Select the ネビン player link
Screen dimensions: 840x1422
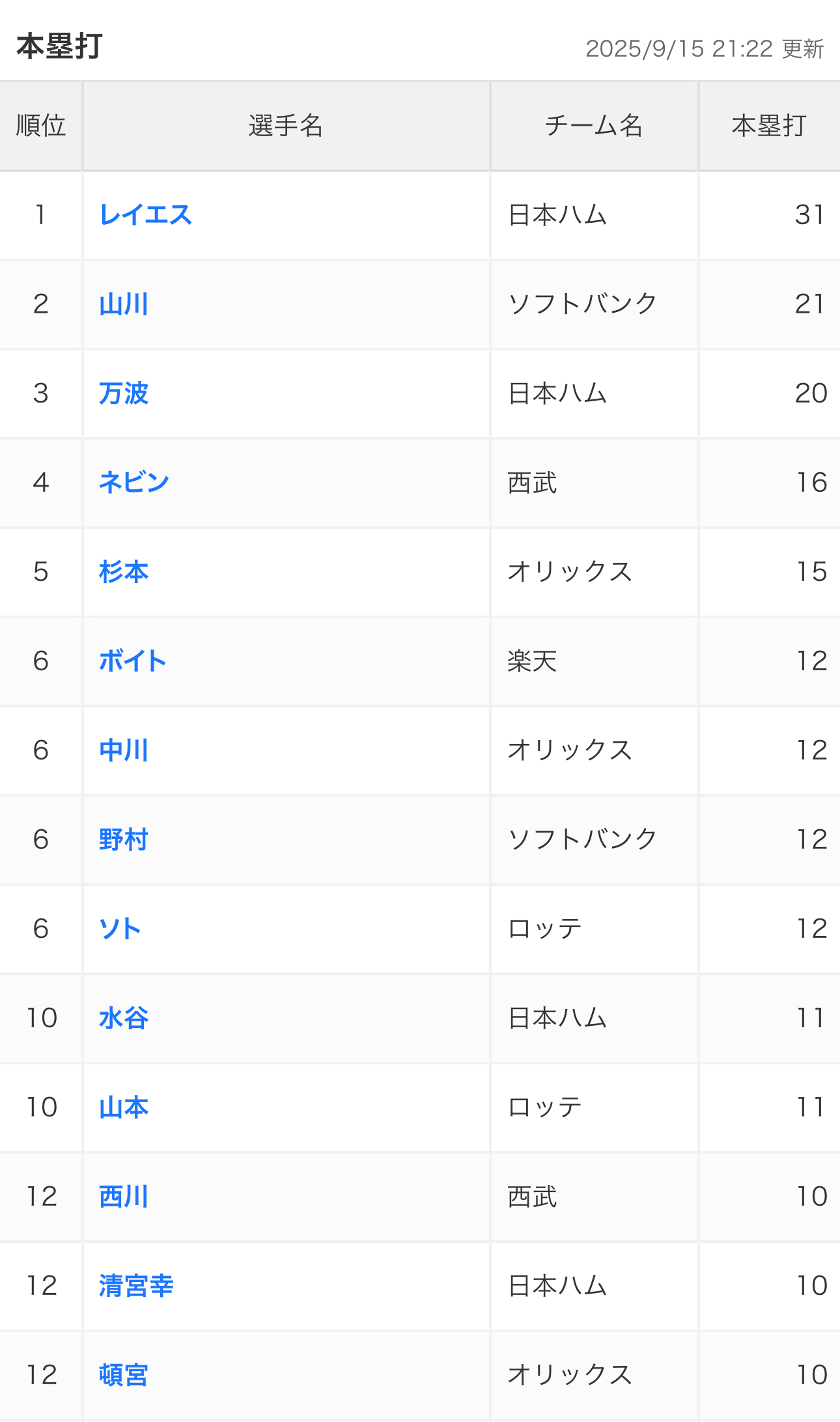[x=134, y=483]
